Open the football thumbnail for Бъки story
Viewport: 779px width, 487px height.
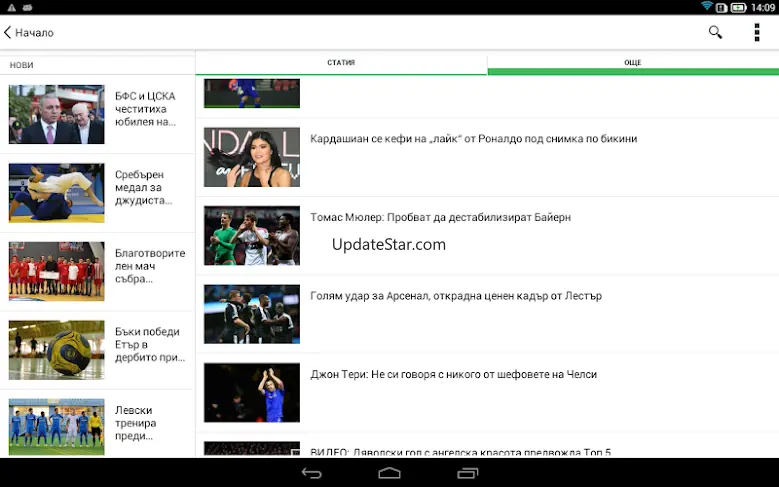[x=56, y=349]
